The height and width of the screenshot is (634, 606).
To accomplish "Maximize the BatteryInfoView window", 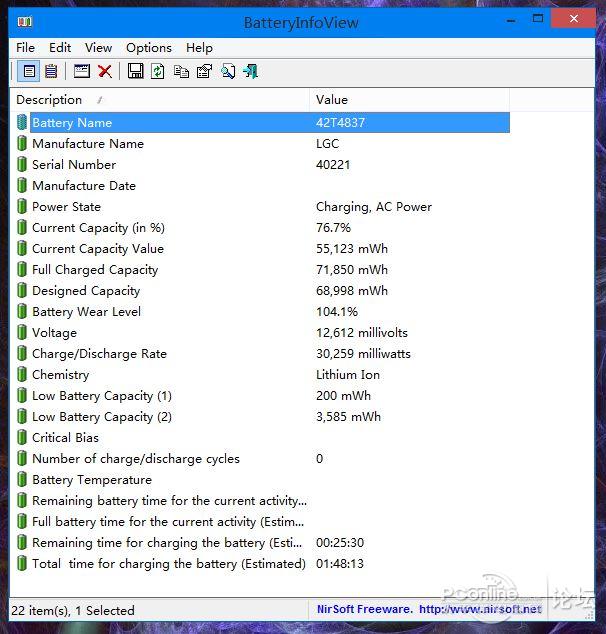I will pyautogui.click(x=538, y=19).
